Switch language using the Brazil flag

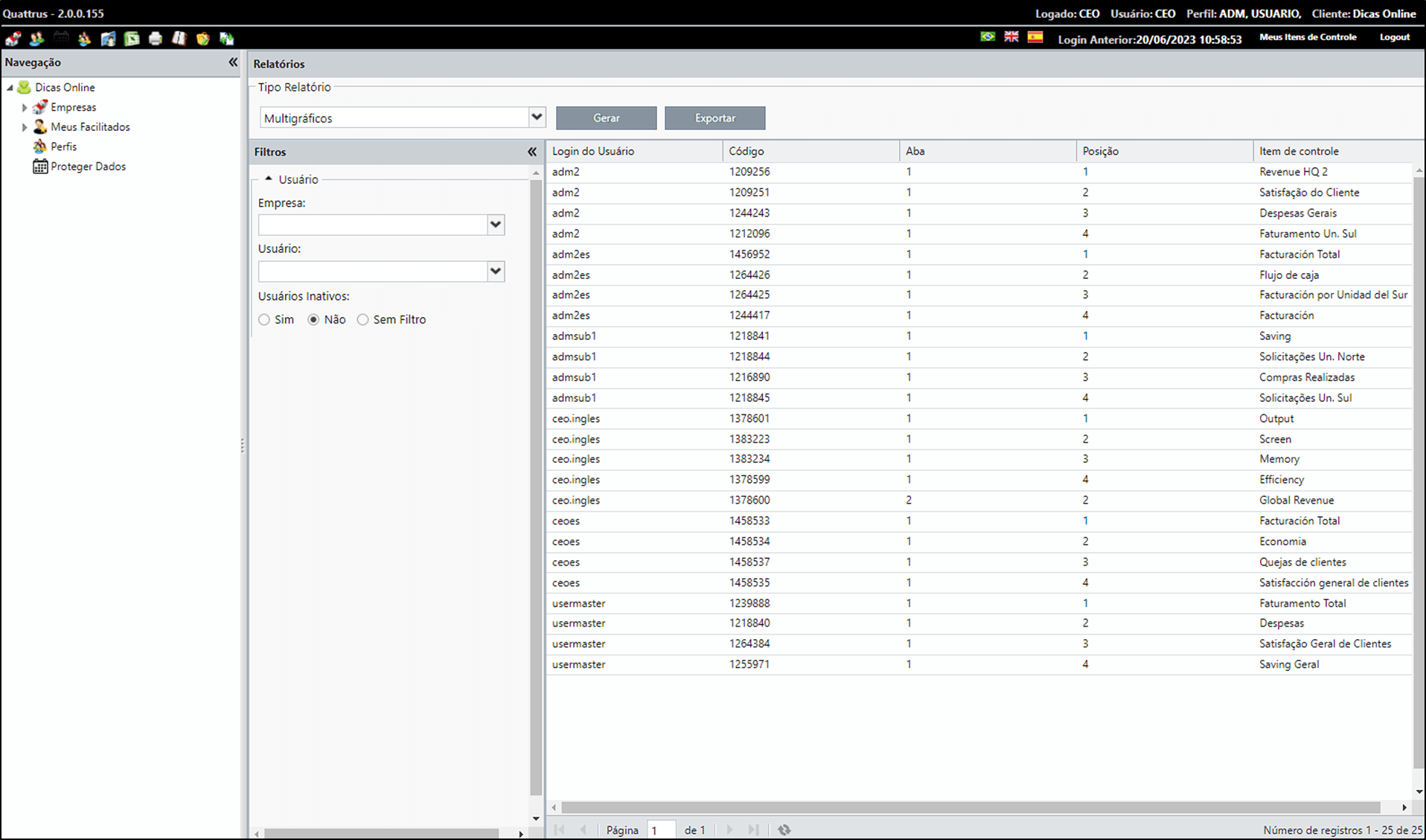tap(988, 36)
